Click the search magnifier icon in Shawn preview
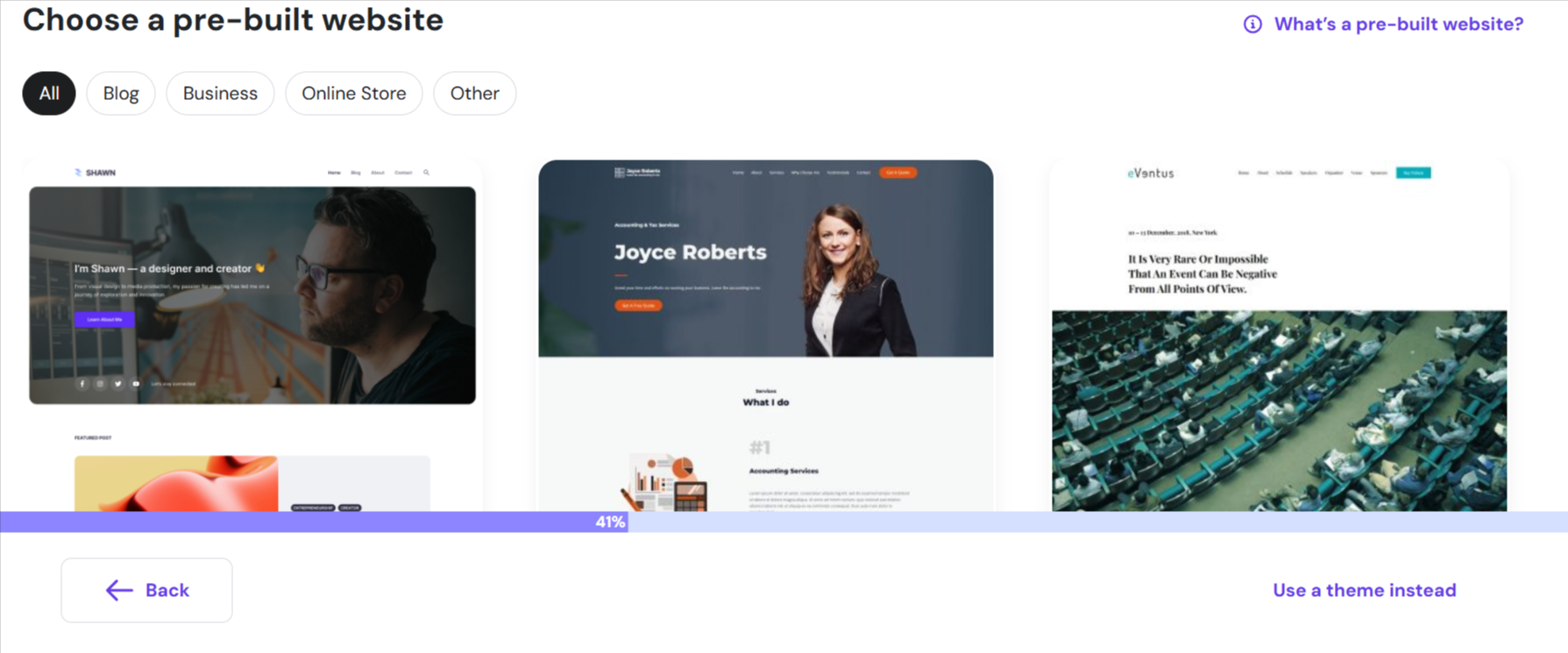This screenshot has height=653, width=1568. (x=426, y=173)
